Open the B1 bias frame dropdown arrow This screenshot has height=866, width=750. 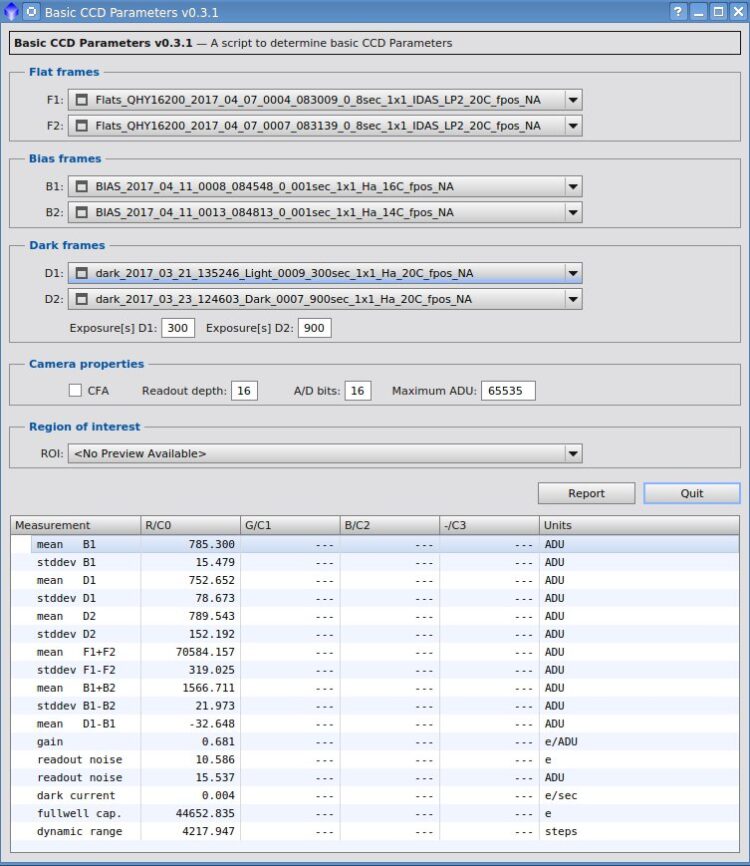(573, 187)
